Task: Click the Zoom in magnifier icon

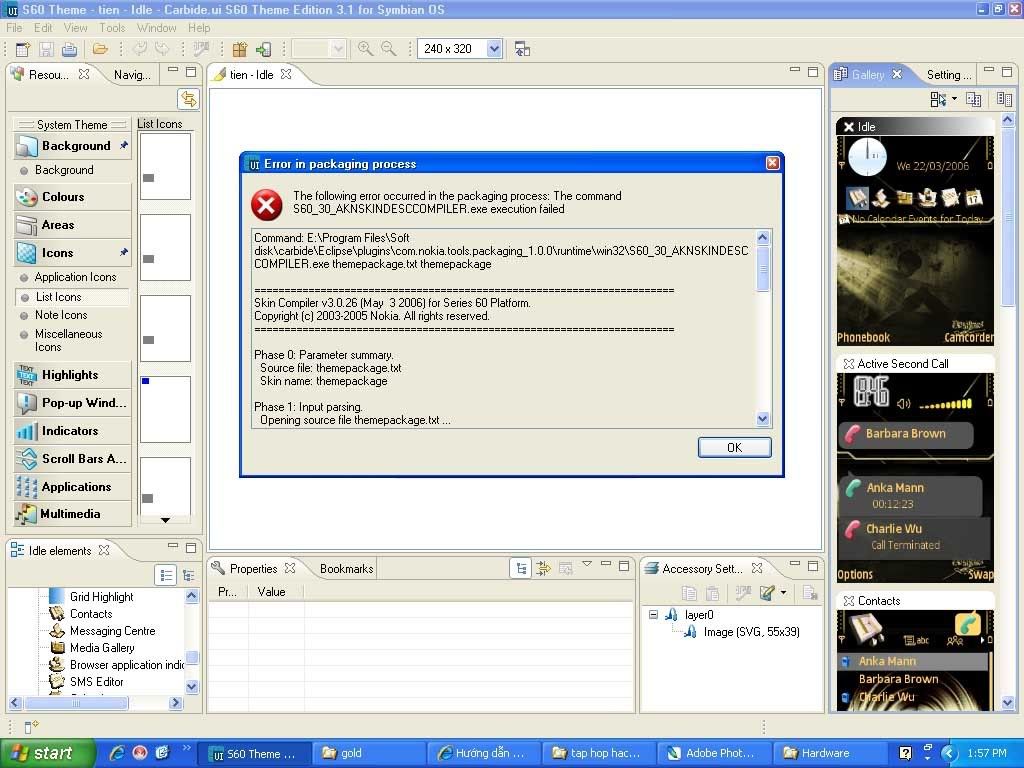Action: pyautogui.click(x=365, y=49)
